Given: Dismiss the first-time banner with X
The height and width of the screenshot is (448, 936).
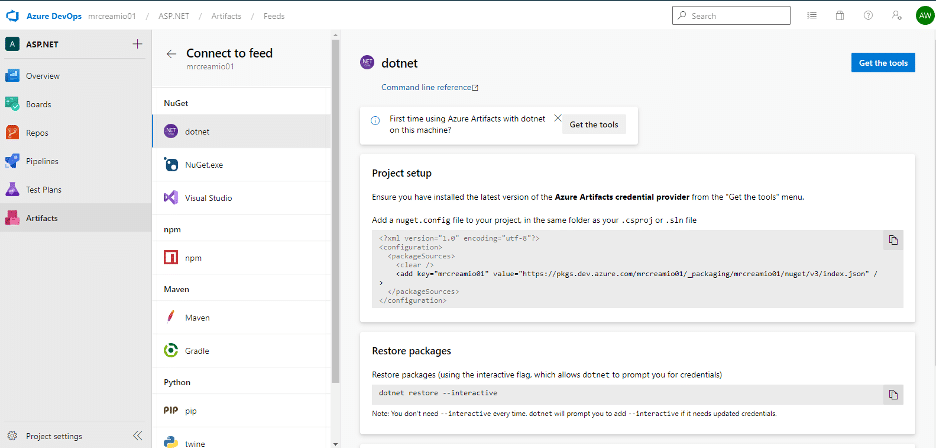Looking at the screenshot, I should 558,118.
